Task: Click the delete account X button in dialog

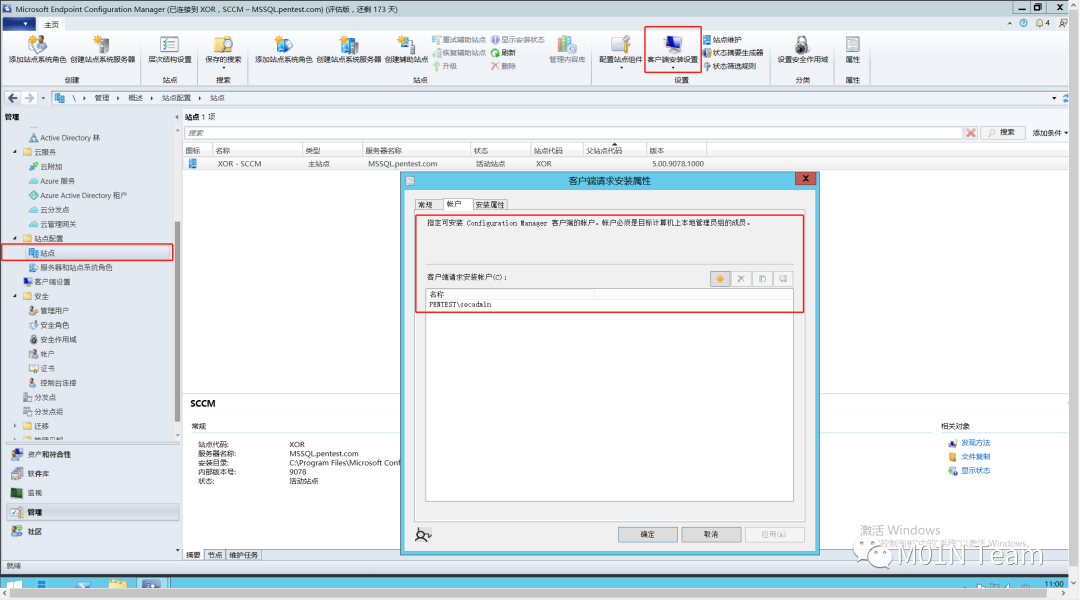Action: 741,279
